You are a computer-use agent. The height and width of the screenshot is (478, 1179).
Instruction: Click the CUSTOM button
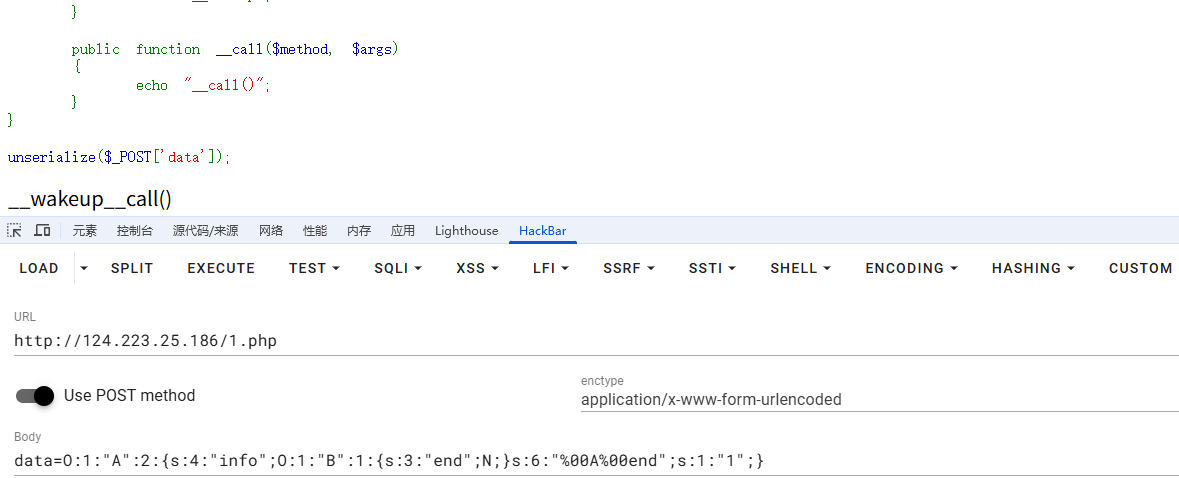pos(1140,268)
